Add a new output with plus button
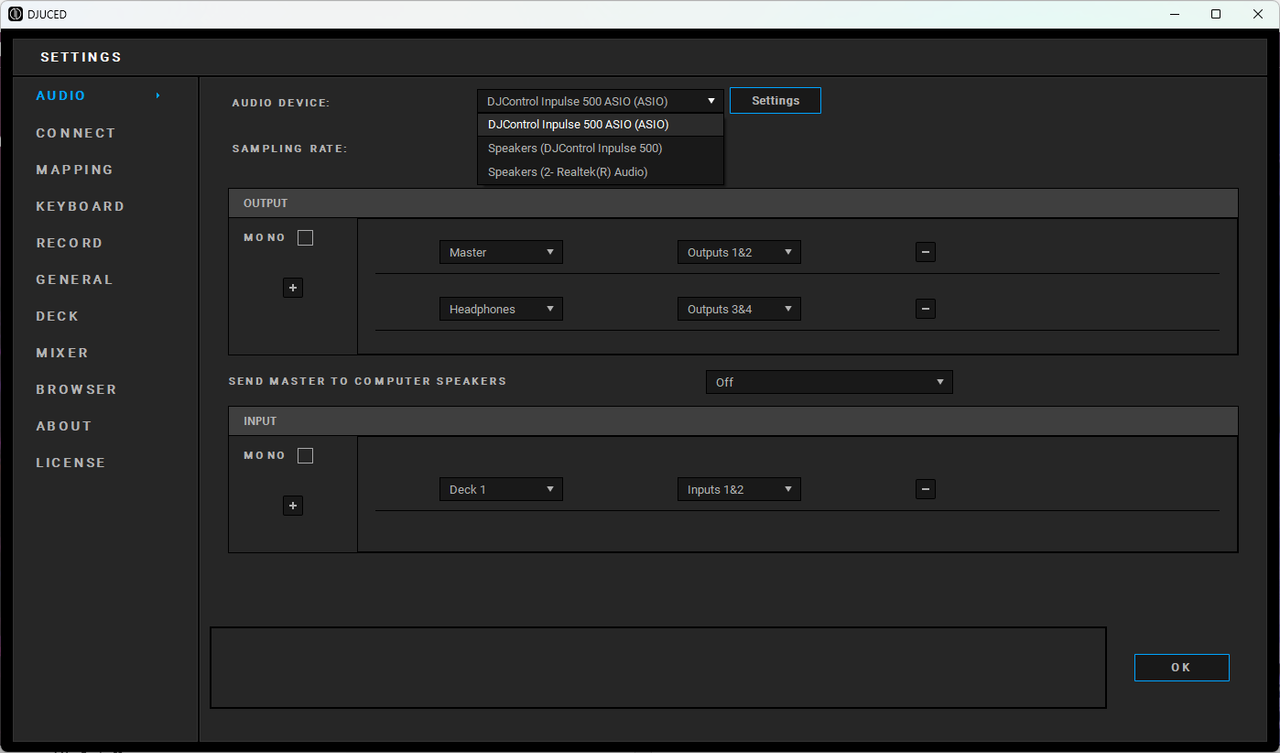 [x=293, y=288]
